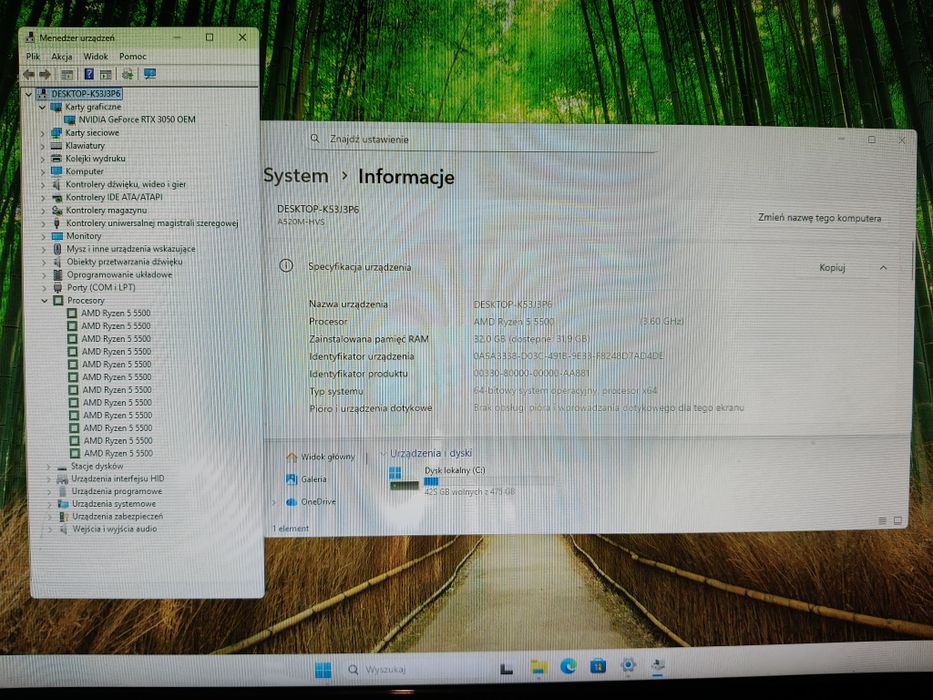
Task: Open the Pomoc menu
Action: coord(133,57)
